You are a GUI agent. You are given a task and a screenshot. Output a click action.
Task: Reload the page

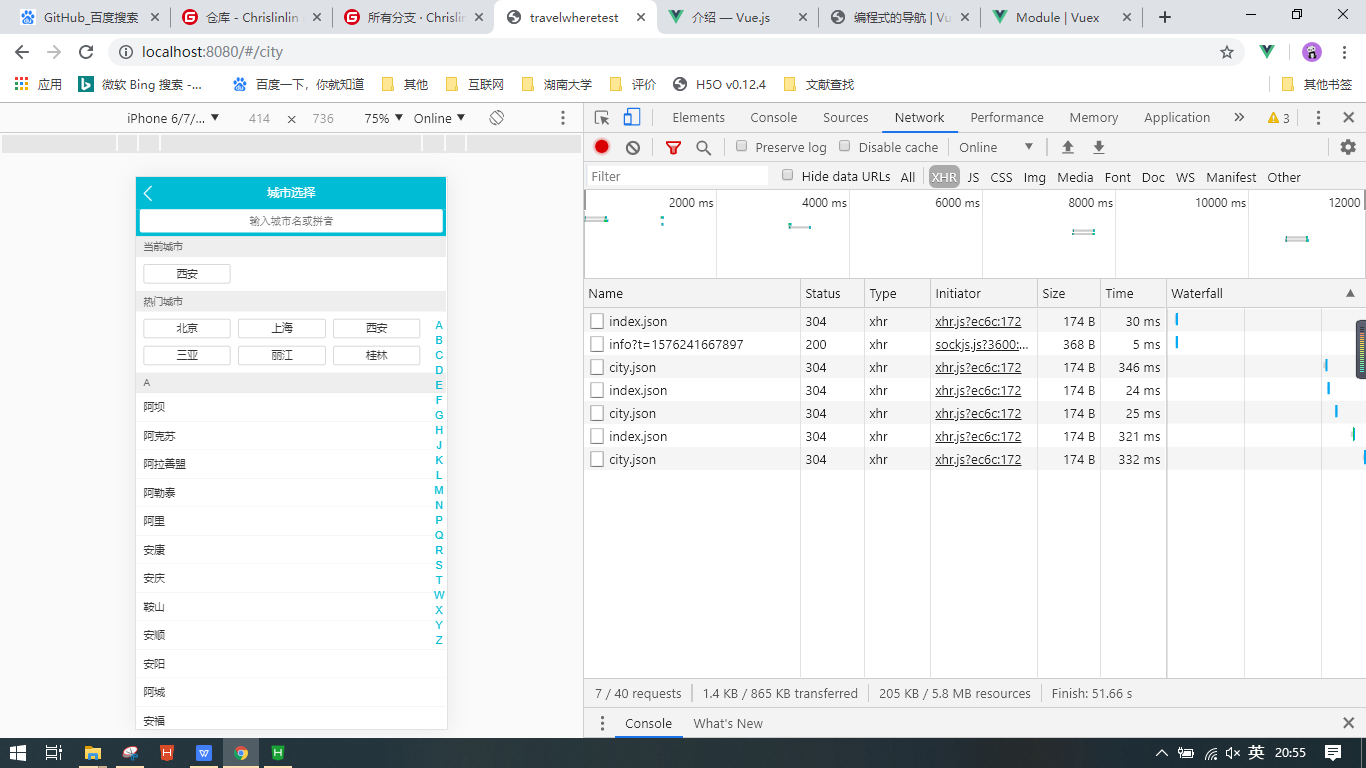86,52
